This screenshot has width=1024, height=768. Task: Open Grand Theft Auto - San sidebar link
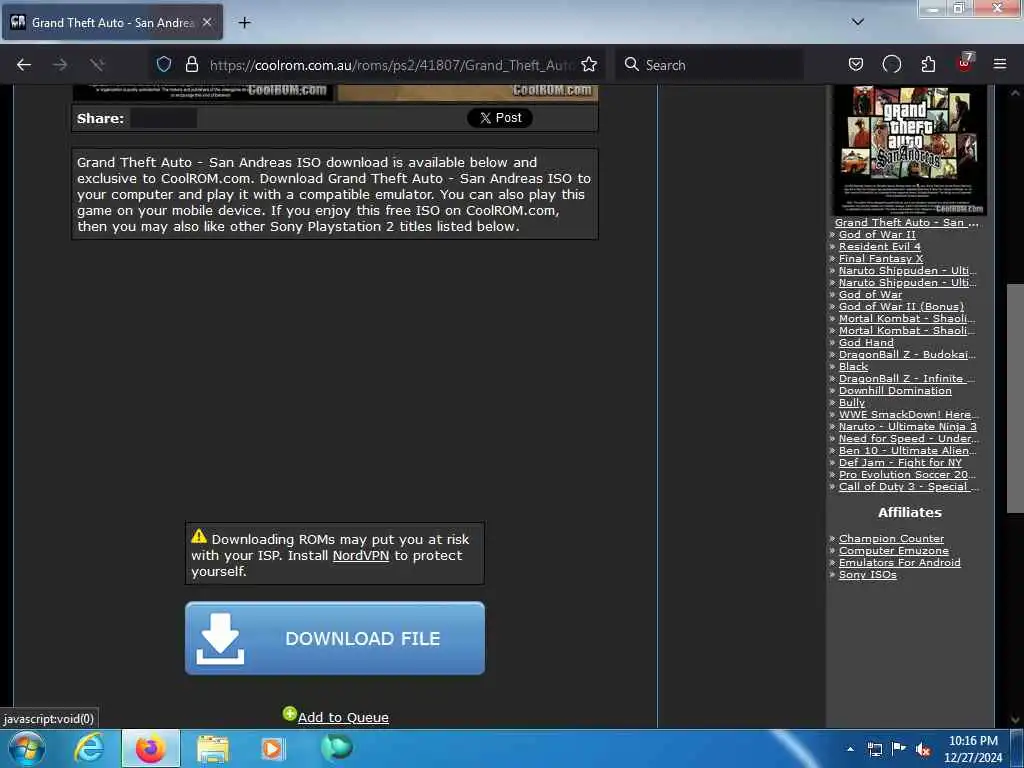point(906,223)
